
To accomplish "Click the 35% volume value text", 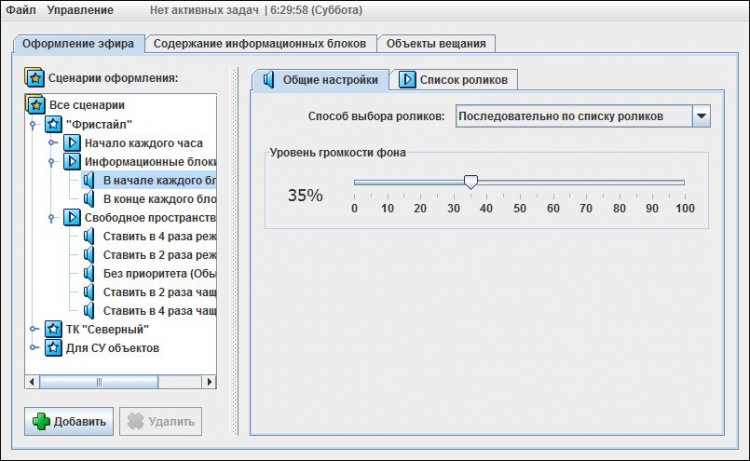I will 305,195.
